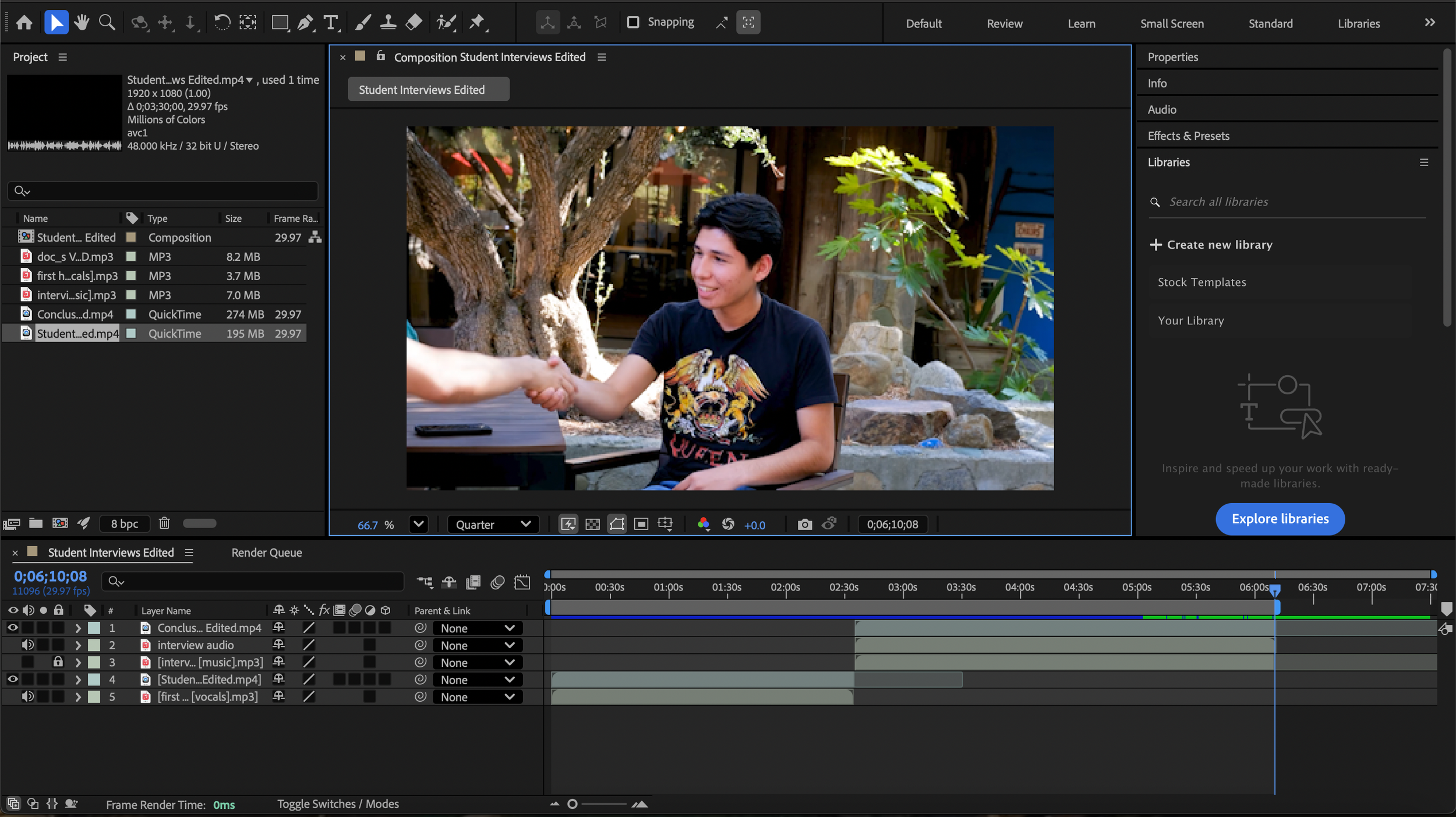The image size is (1456, 817).
Task: Click the Explore libraries button
Action: coord(1280,519)
